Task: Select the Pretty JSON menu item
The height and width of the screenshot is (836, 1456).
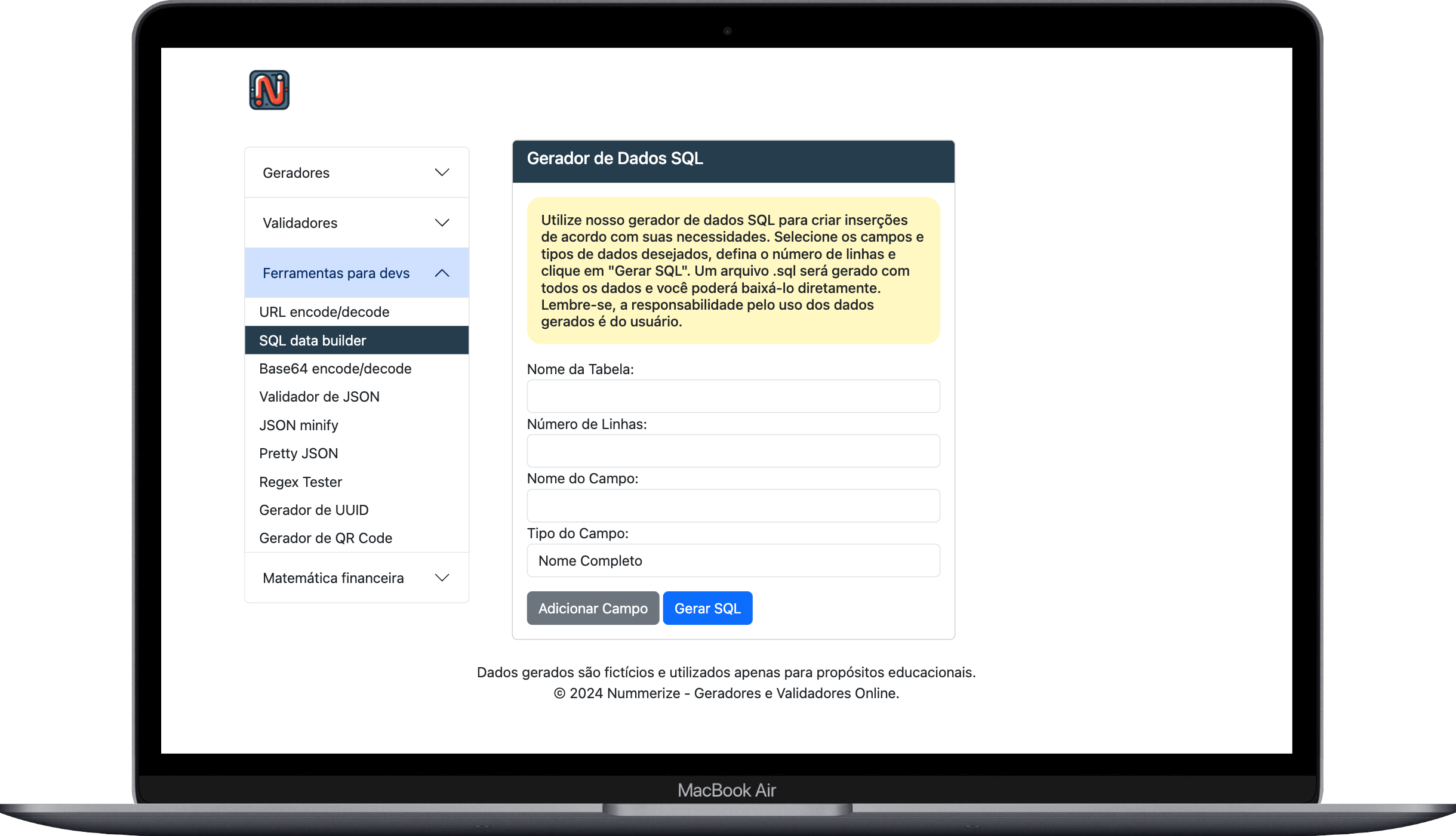Action: 298,453
